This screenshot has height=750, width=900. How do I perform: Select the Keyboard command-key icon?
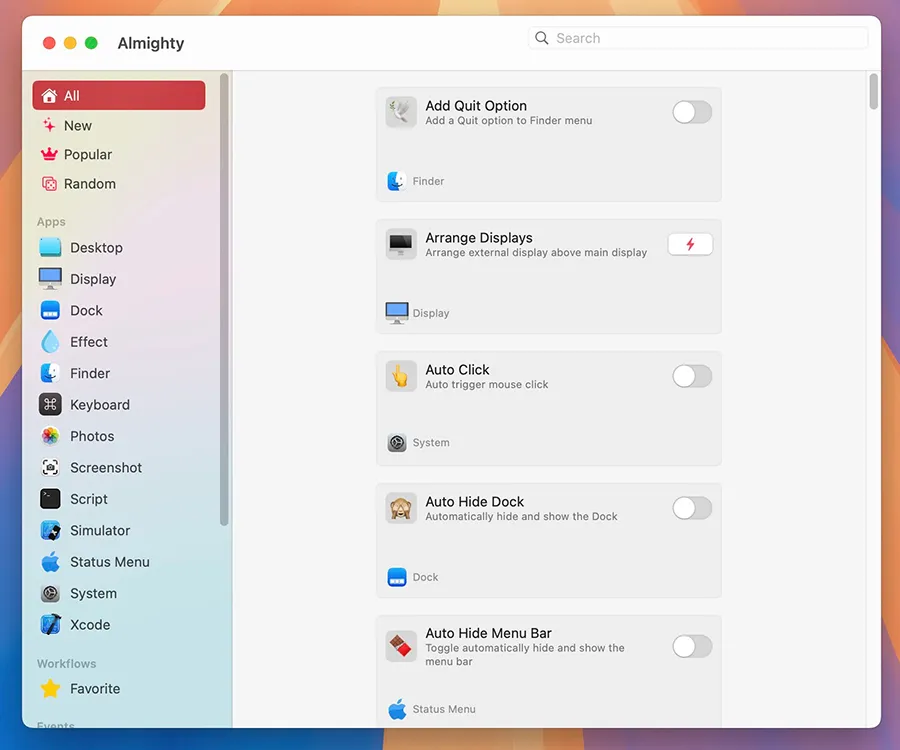(50, 405)
